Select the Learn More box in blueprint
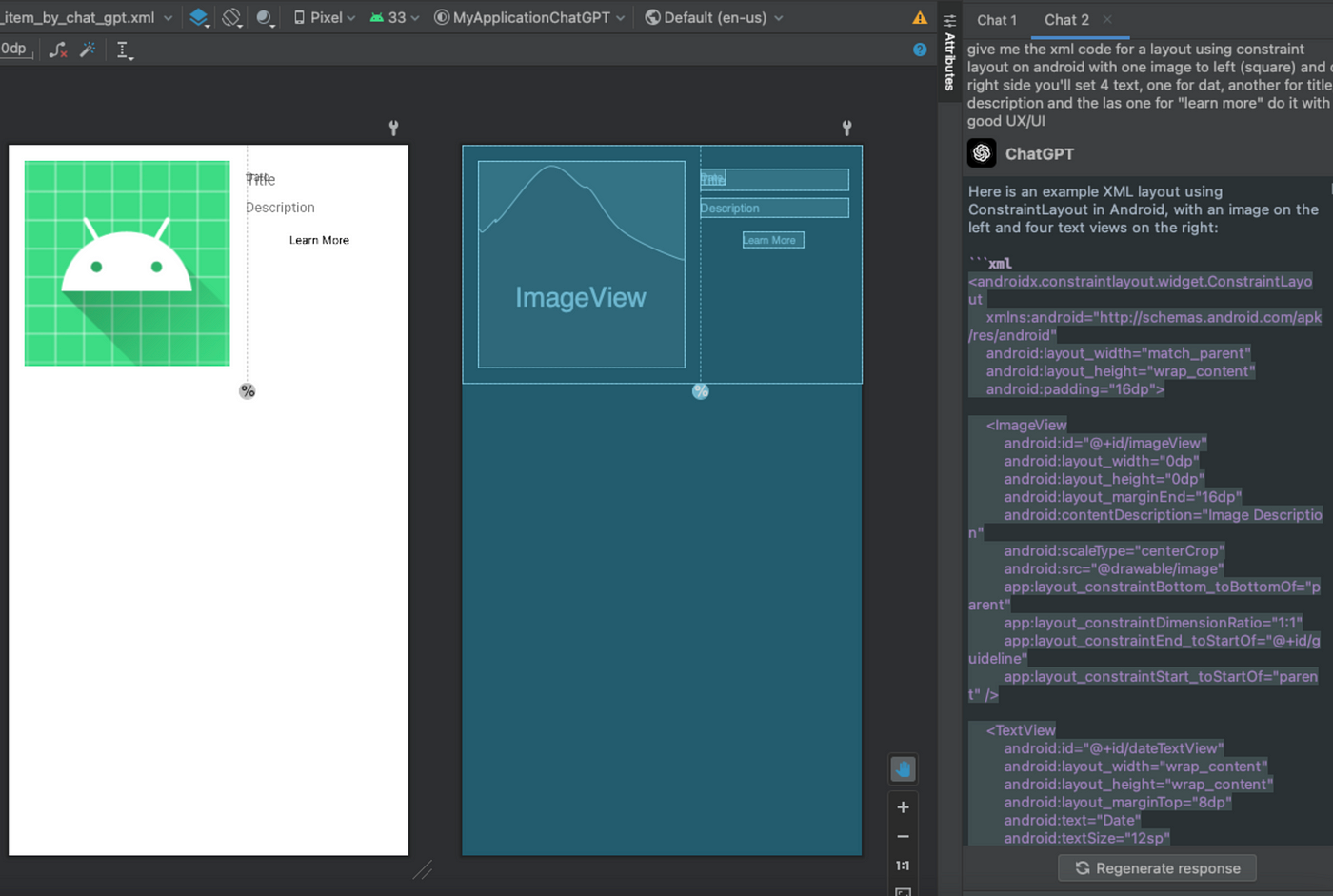1333x896 pixels. click(x=773, y=240)
